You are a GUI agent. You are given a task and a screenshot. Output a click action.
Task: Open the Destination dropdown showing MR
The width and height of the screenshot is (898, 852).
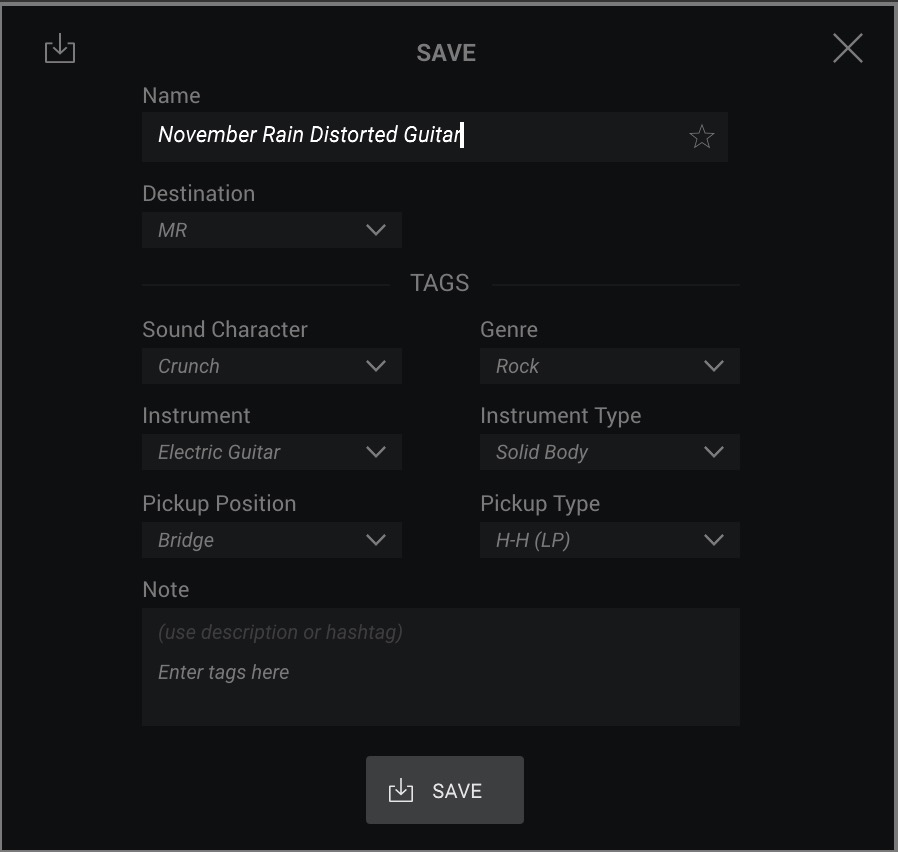pos(271,230)
